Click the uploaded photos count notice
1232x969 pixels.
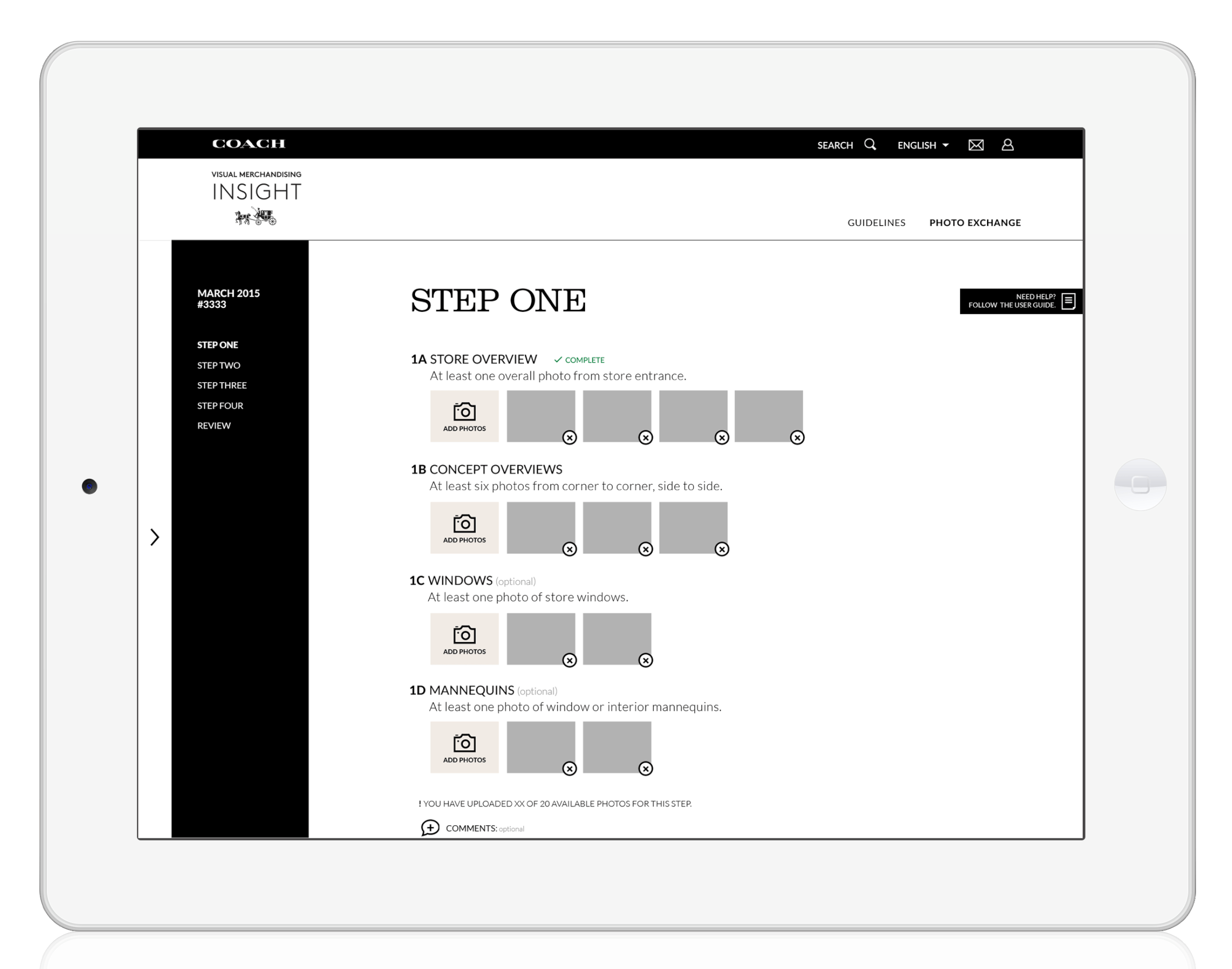pyautogui.click(x=555, y=803)
